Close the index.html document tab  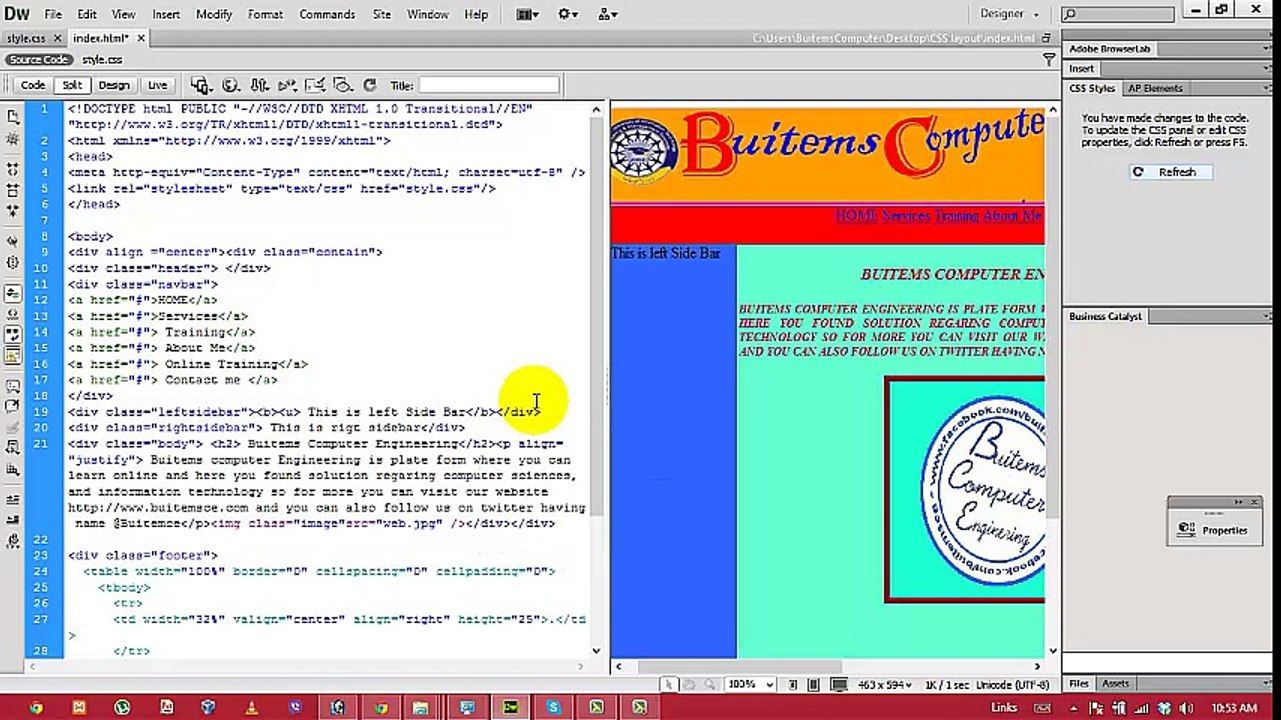point(141,38)
